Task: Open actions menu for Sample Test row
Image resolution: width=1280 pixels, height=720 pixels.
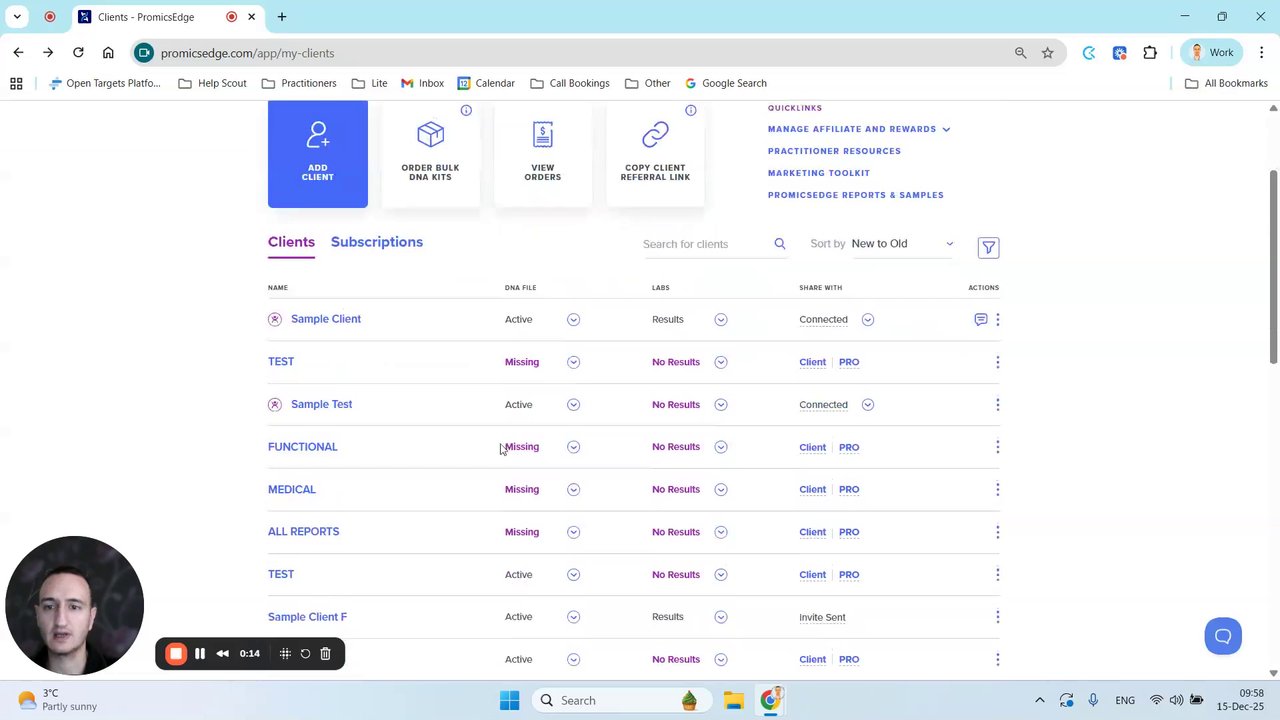Action: [x=997, y=404]
